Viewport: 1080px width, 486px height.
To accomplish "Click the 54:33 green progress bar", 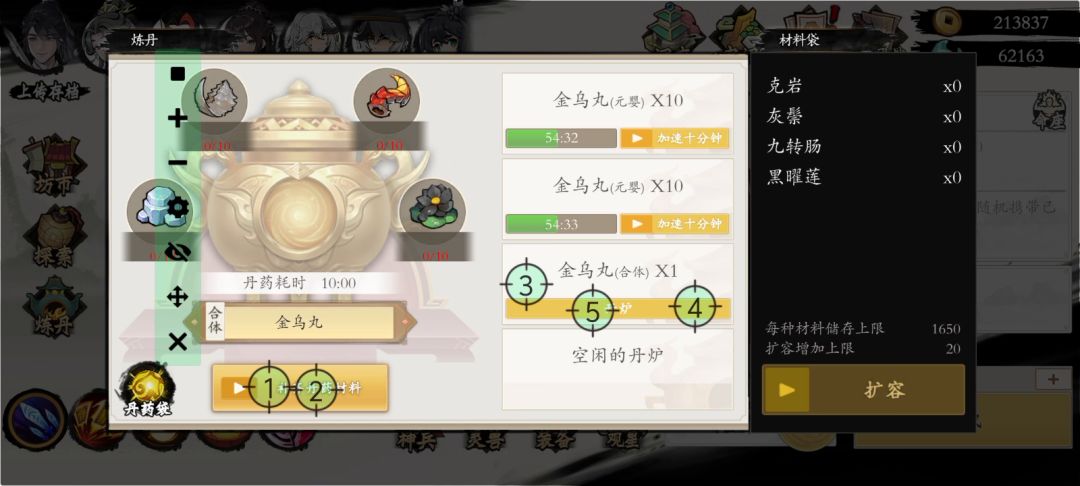I will pos(561,224).
